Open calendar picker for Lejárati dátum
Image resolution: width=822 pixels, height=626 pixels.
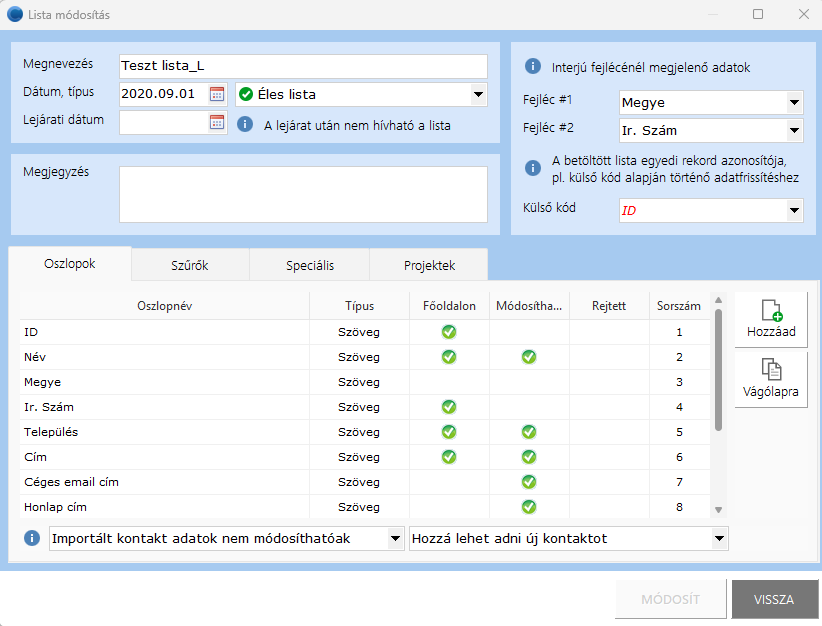tap(217, 123)
